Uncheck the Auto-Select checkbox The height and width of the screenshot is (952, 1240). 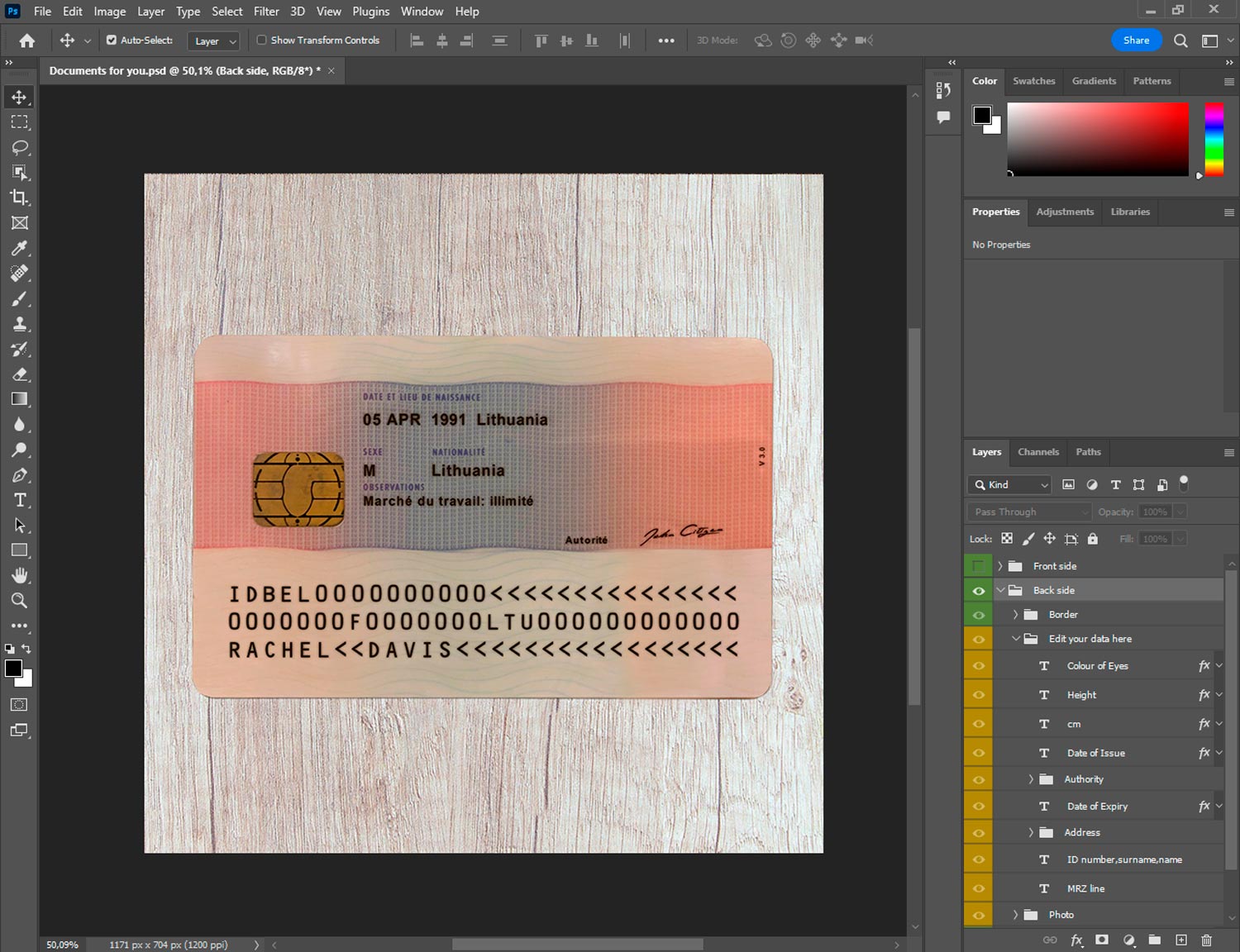(x=112, y=40)
